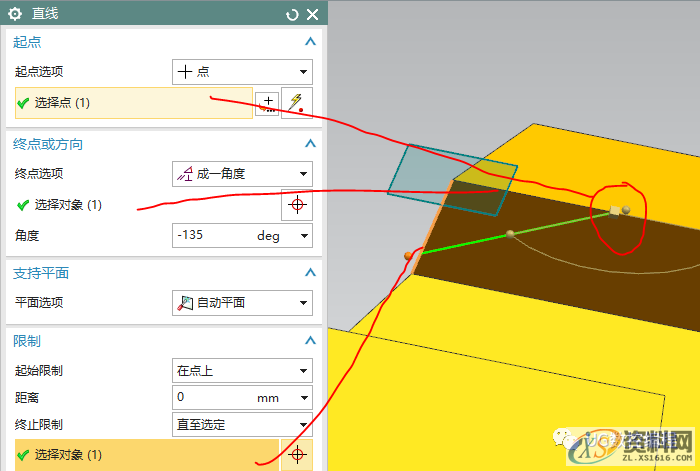Open the snap point lightning icon
Screen dimensions: 700x471
click(296, 103)
